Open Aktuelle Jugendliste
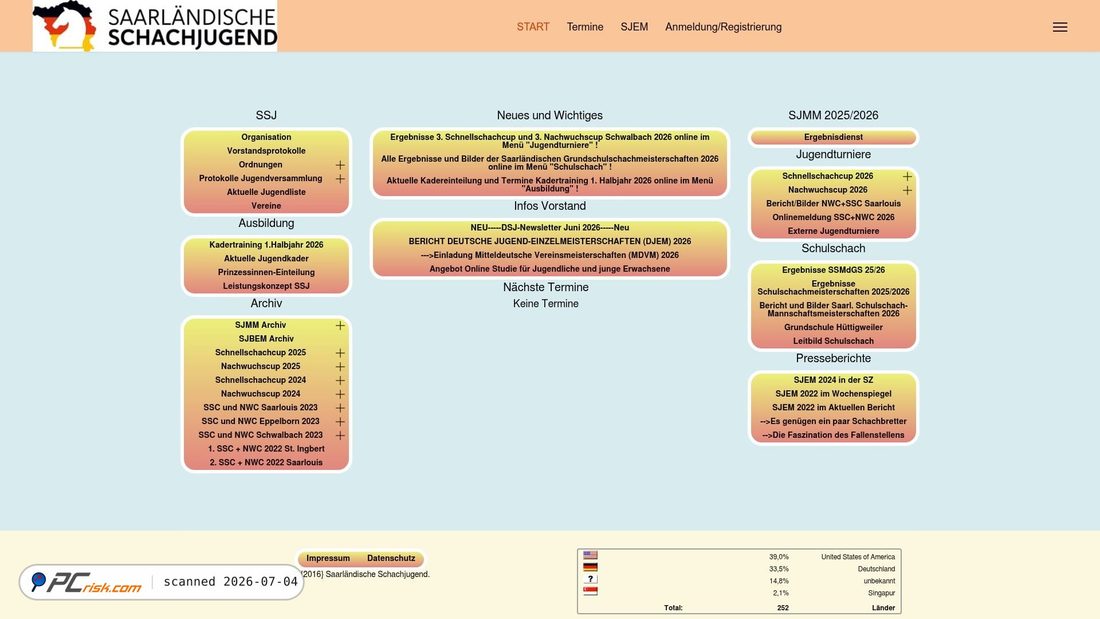 click(266, 192)
